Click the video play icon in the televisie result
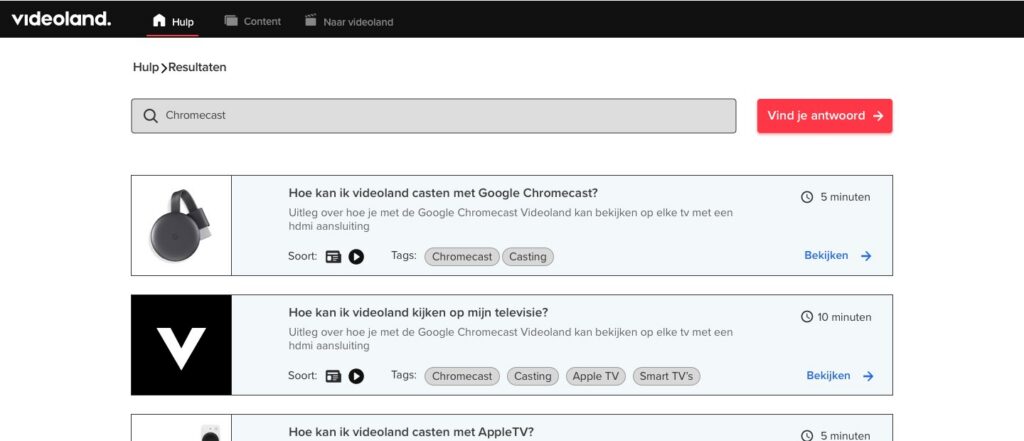 [x=356, y=376]
